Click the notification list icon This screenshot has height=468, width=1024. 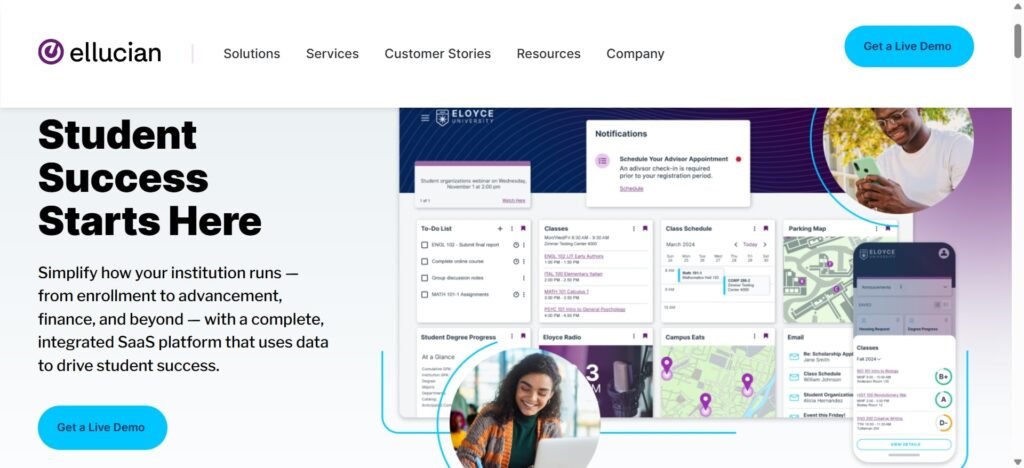pyautogui.click(x=603, y=160)
